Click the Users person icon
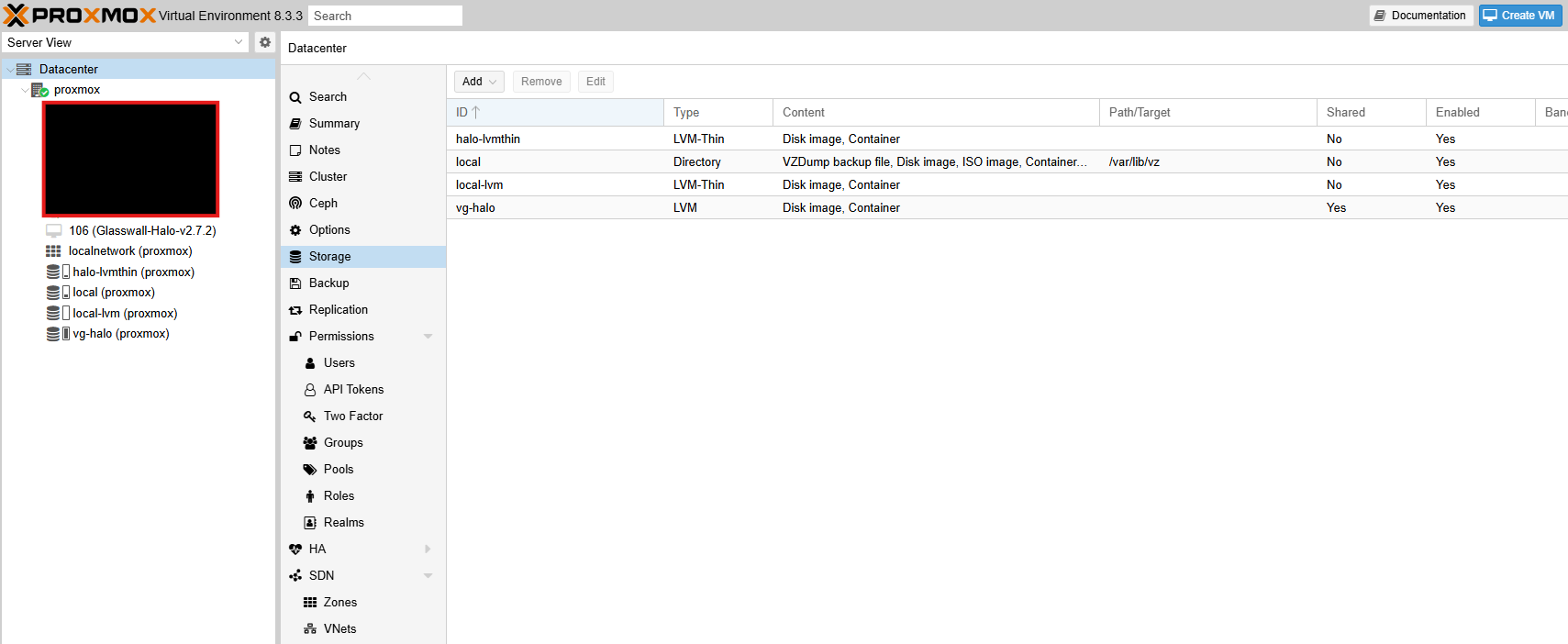This screenshot has height=644, width=1568. click(310, 363)
